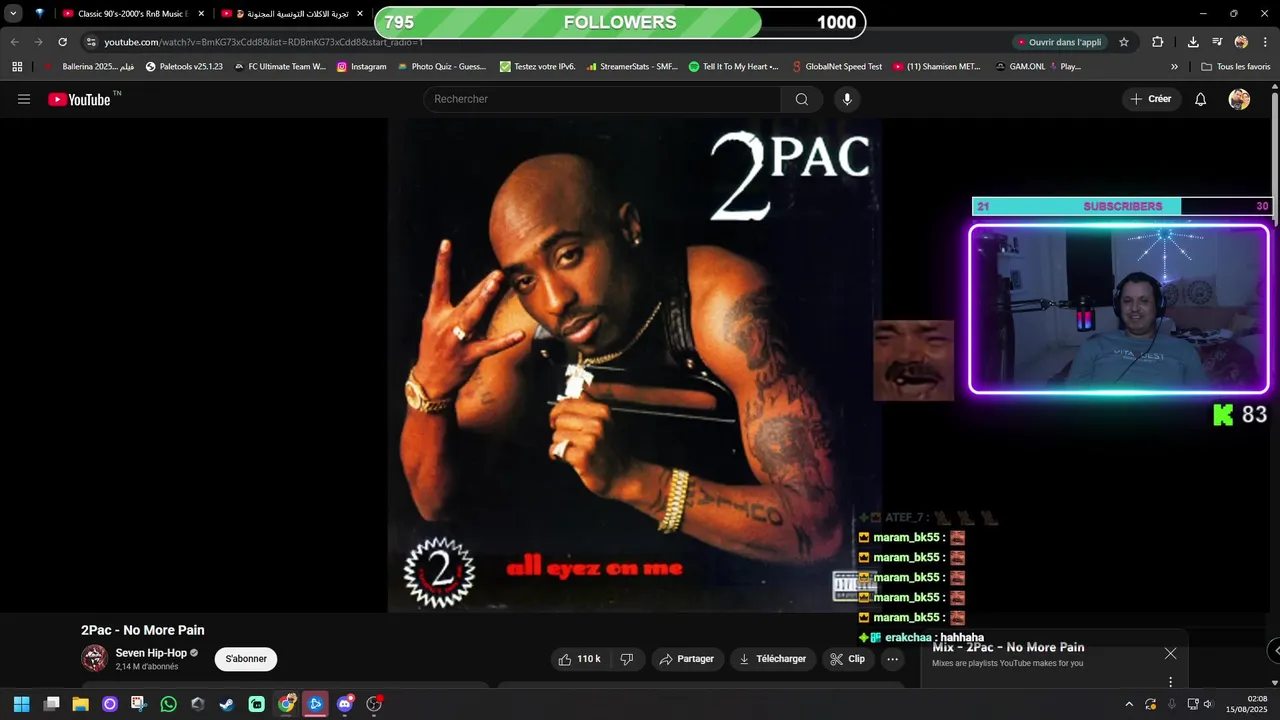The height and width of the screenshot is (720, 1280).
Task: Click Ouvrir dans l'appli chip
Action: [1060, 42]
